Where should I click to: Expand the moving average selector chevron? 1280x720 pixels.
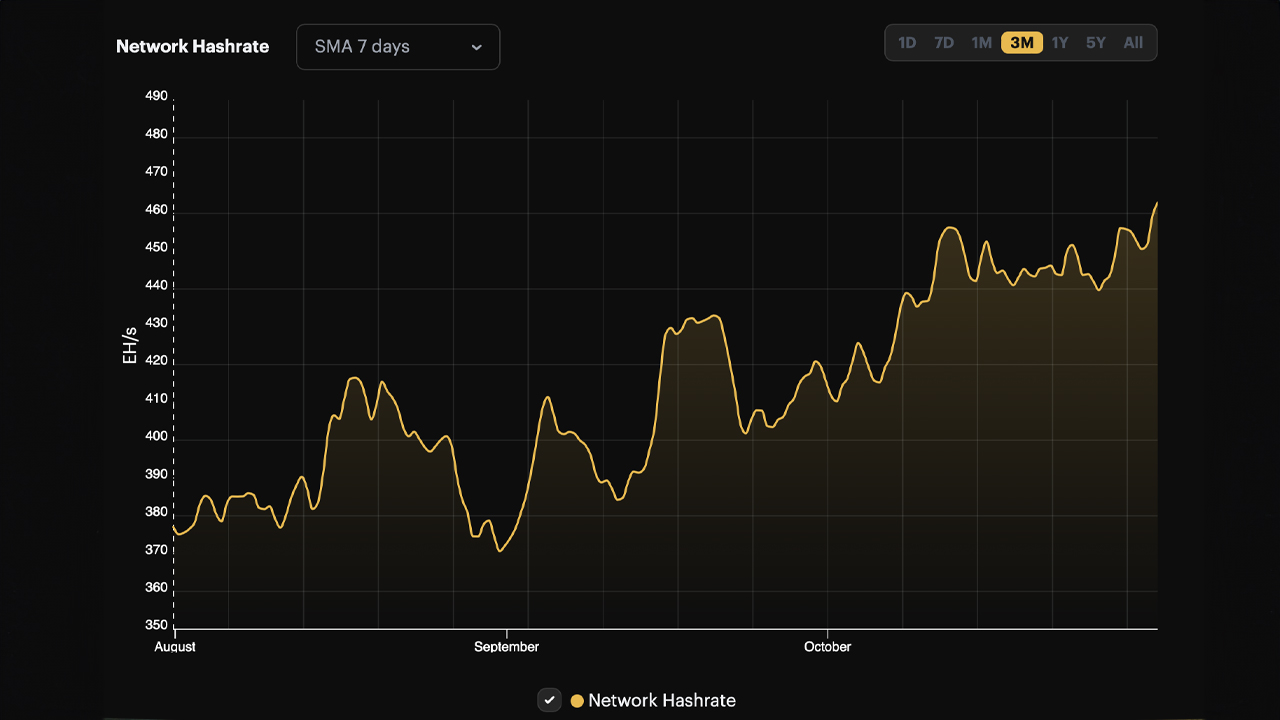tap(477, 47)
